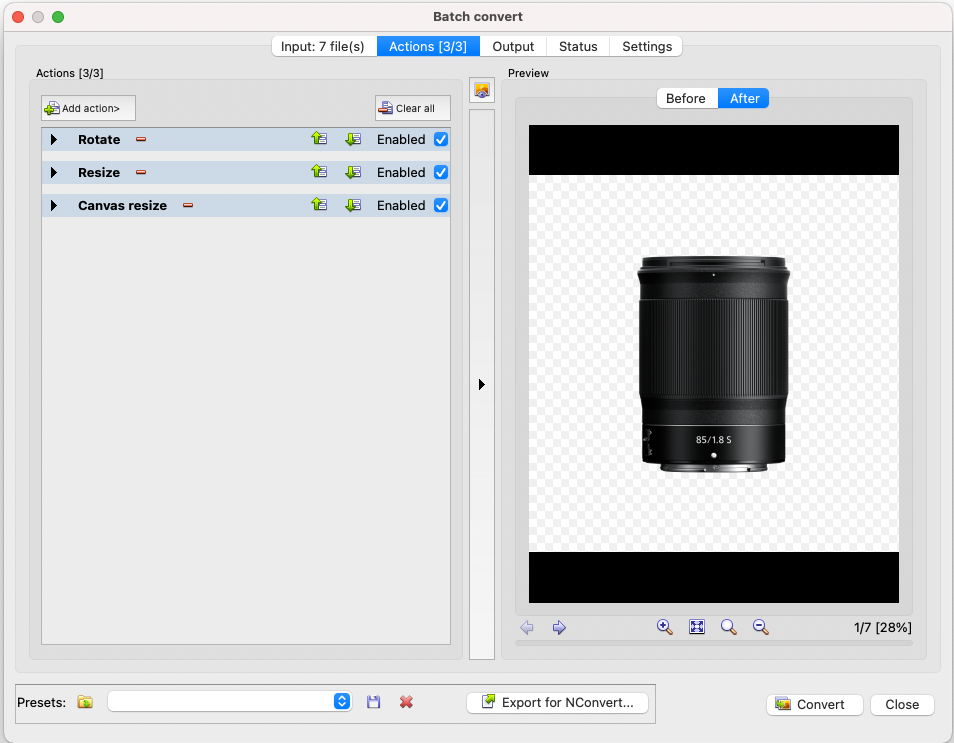
Task: Click Export for NConvert button
Action: (558, 703)
